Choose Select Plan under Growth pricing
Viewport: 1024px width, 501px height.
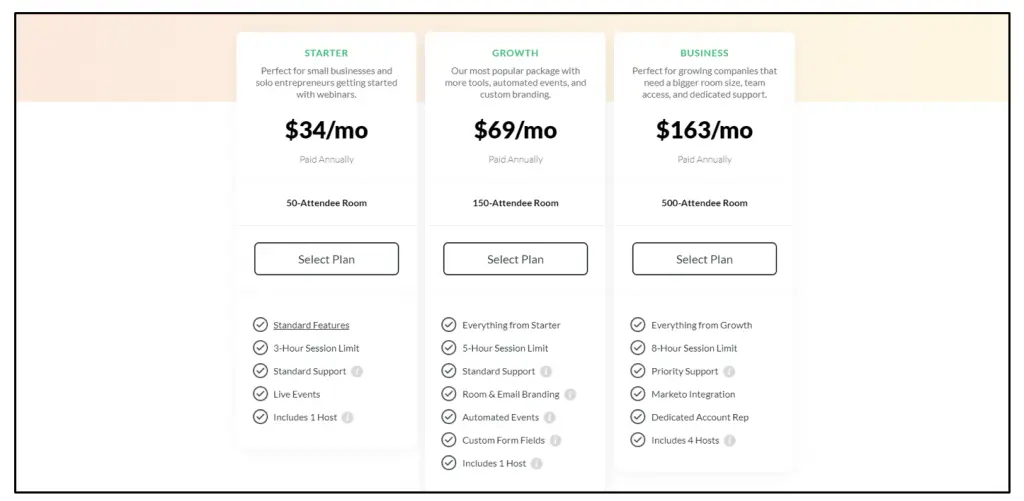515,259
